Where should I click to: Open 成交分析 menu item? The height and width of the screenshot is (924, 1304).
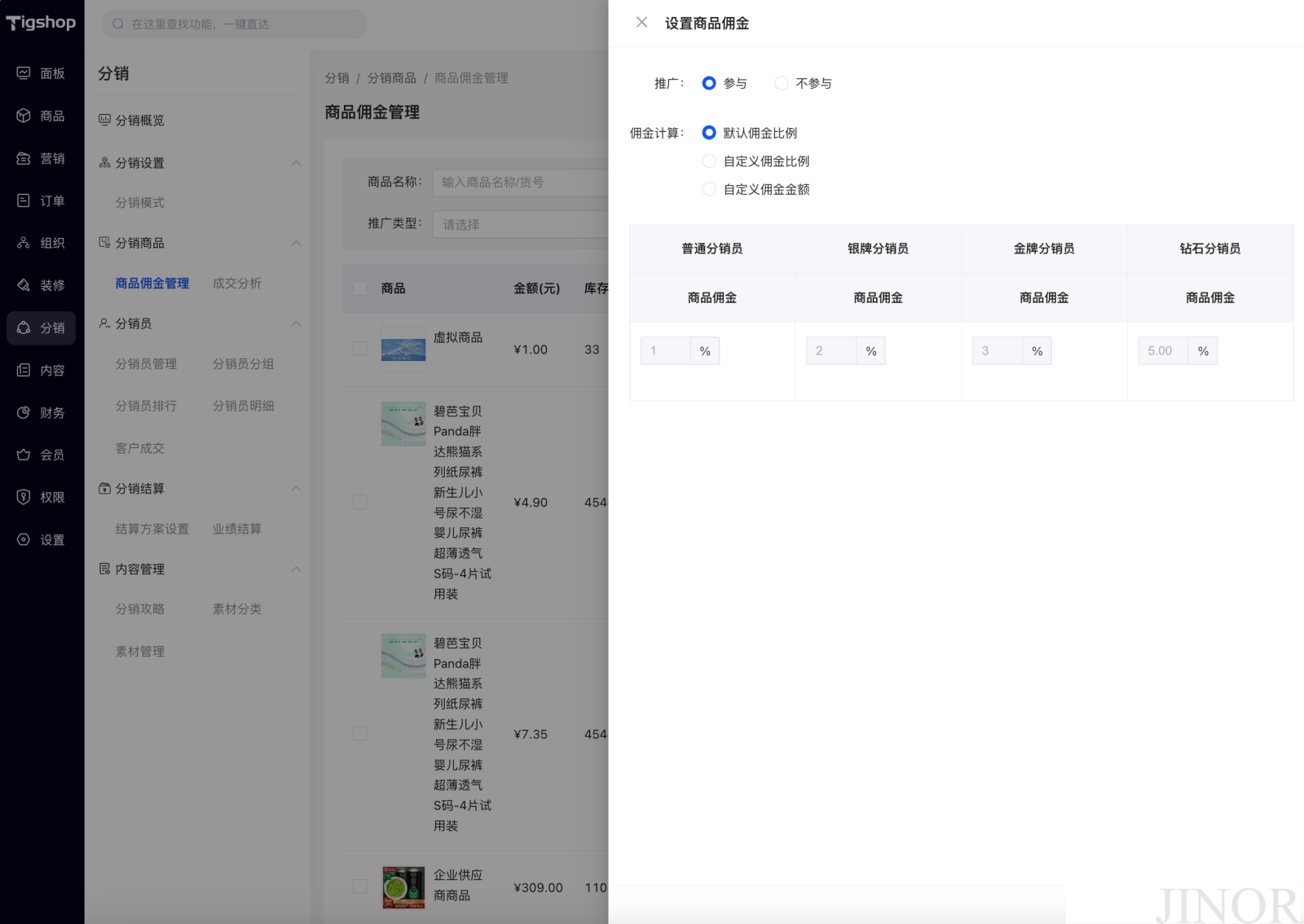click(x=237, y=283)
